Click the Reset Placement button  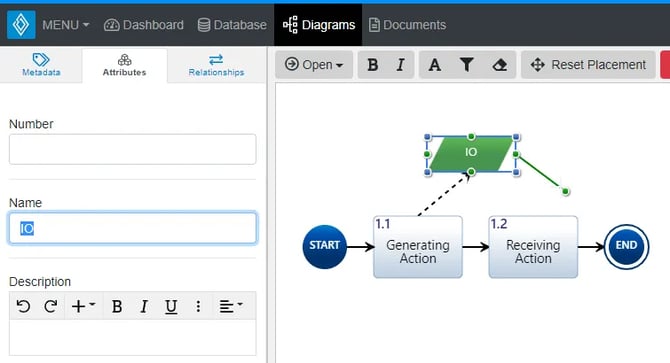[588, 65]
